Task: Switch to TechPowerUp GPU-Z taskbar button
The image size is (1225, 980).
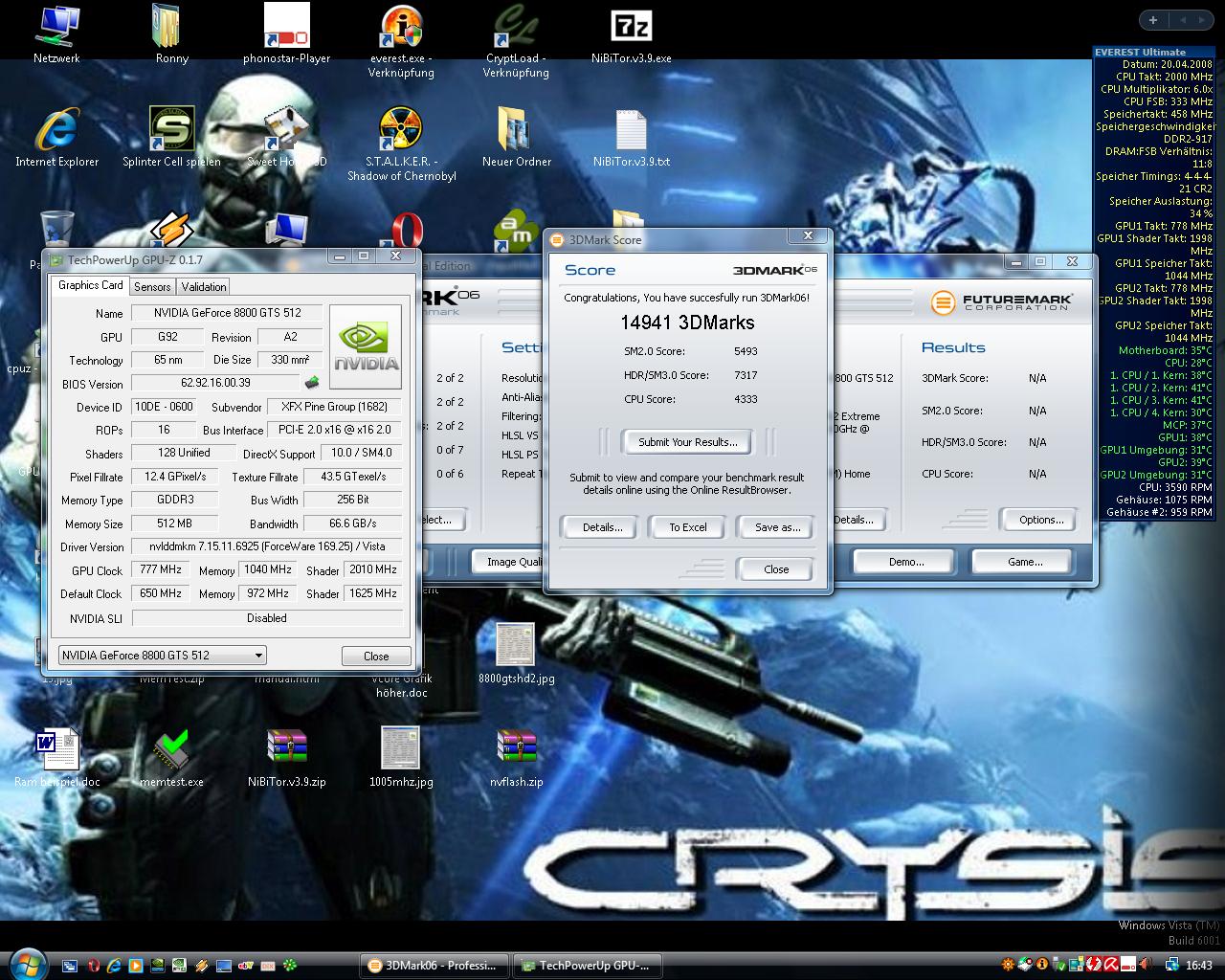Action: 587,965
